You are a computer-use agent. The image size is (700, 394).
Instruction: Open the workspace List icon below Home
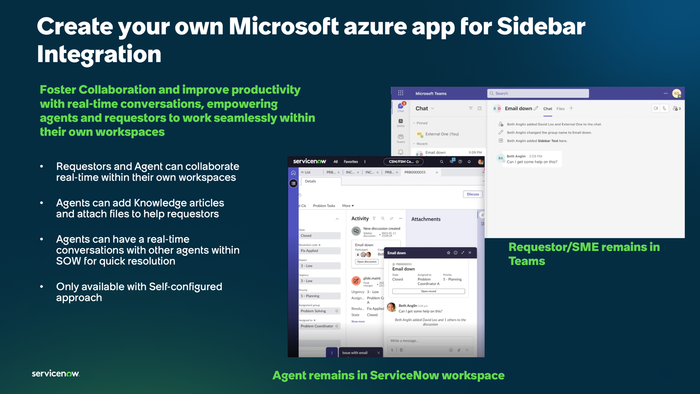tap(293, 183)
